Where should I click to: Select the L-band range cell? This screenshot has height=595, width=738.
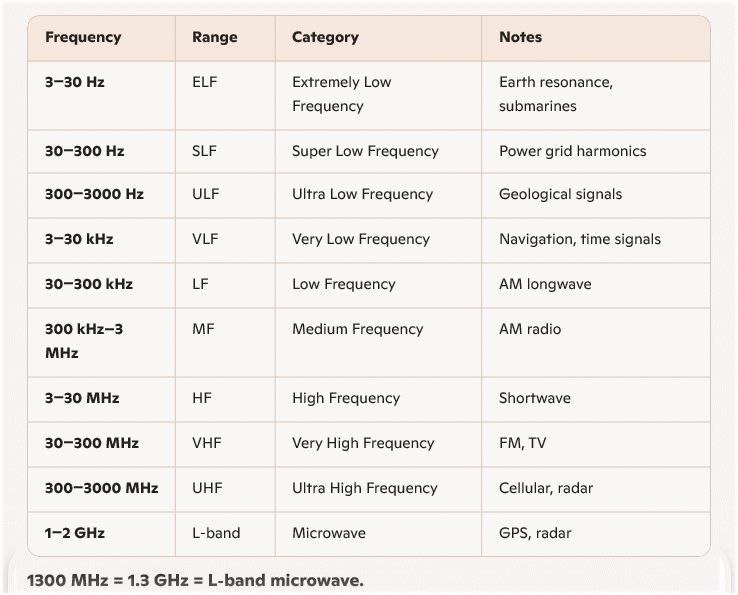[x=216, y=533]
